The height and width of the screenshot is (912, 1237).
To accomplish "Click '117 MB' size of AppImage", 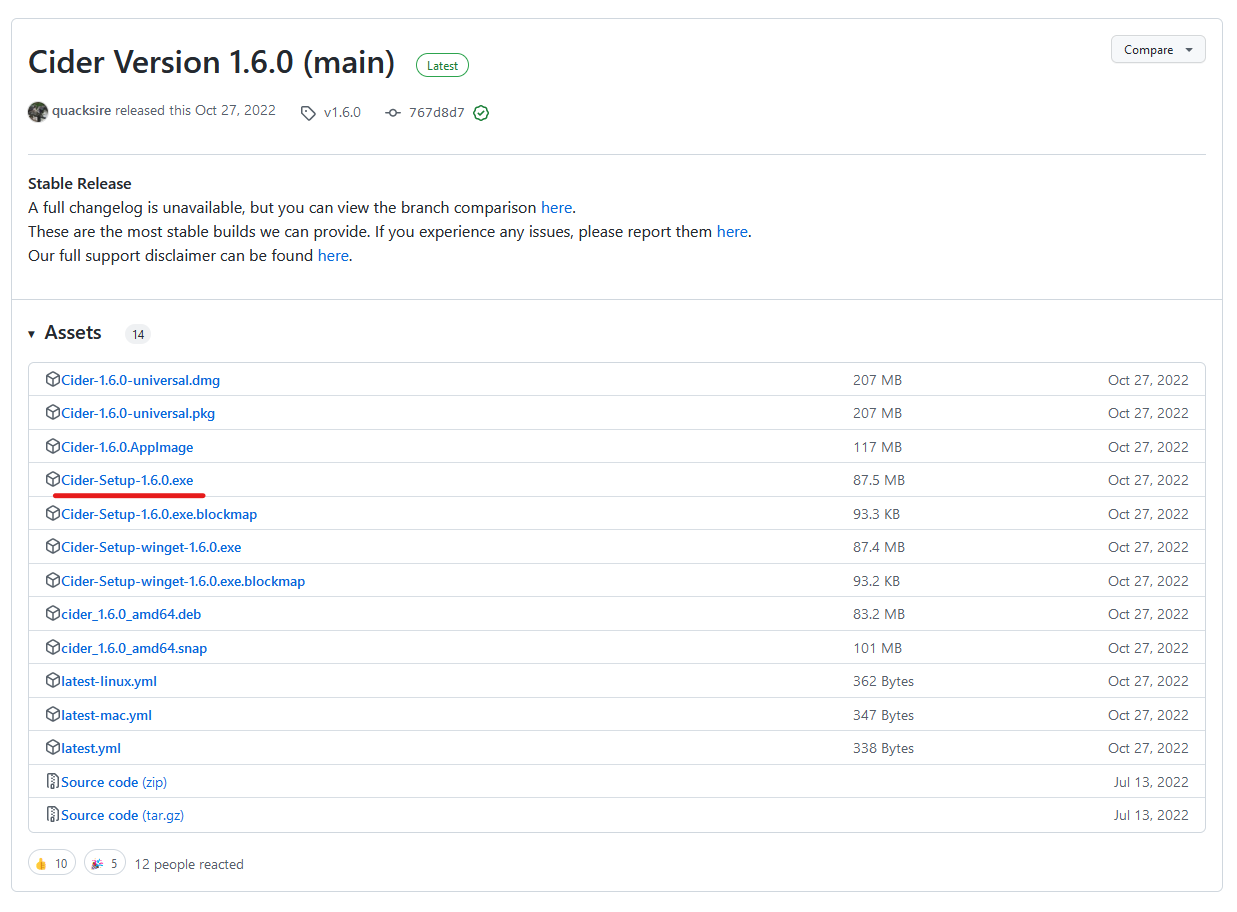I will pyautogui.click(x=877, y=447).
